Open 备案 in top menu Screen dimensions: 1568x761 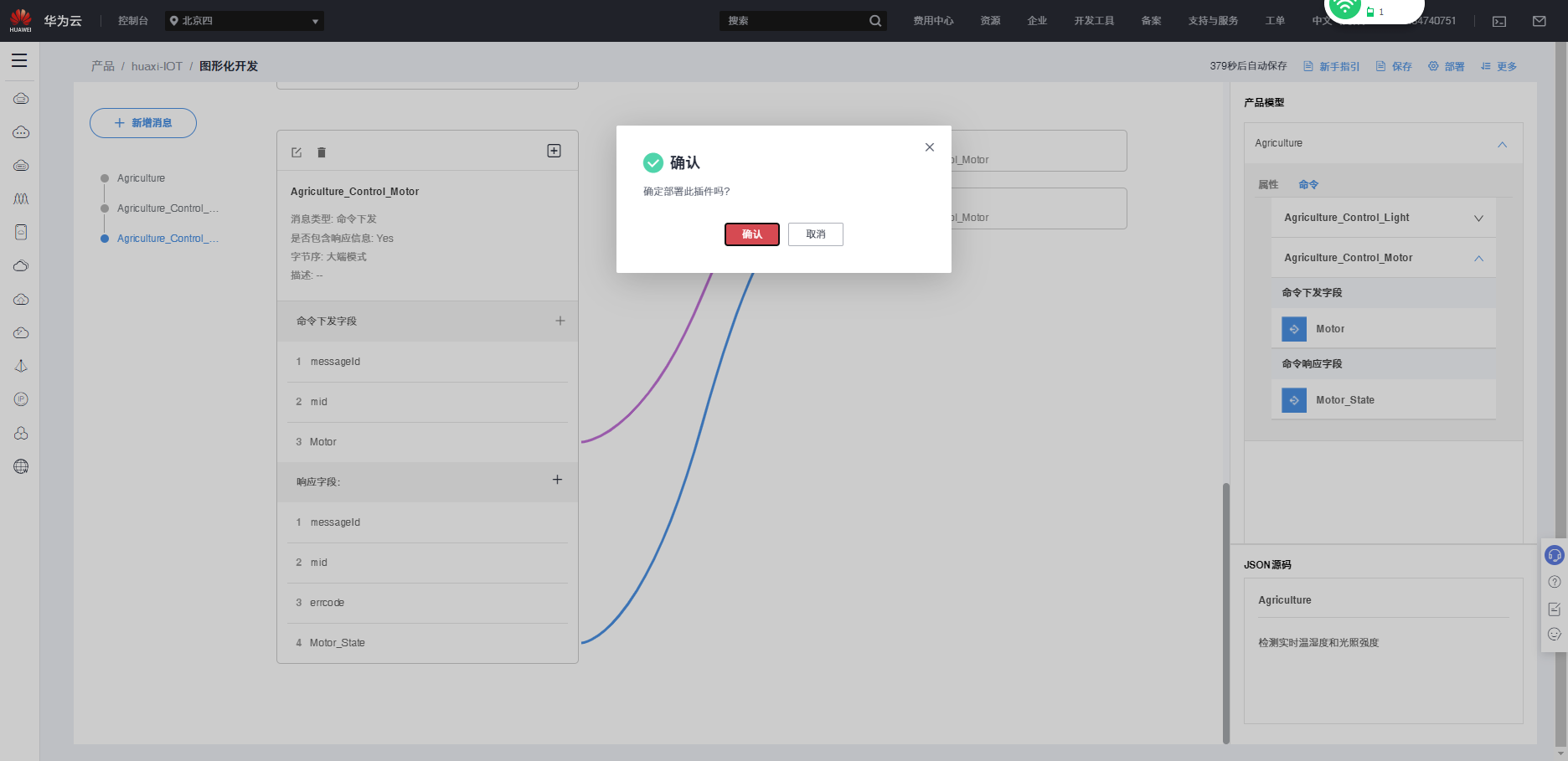pos(1151,21)
